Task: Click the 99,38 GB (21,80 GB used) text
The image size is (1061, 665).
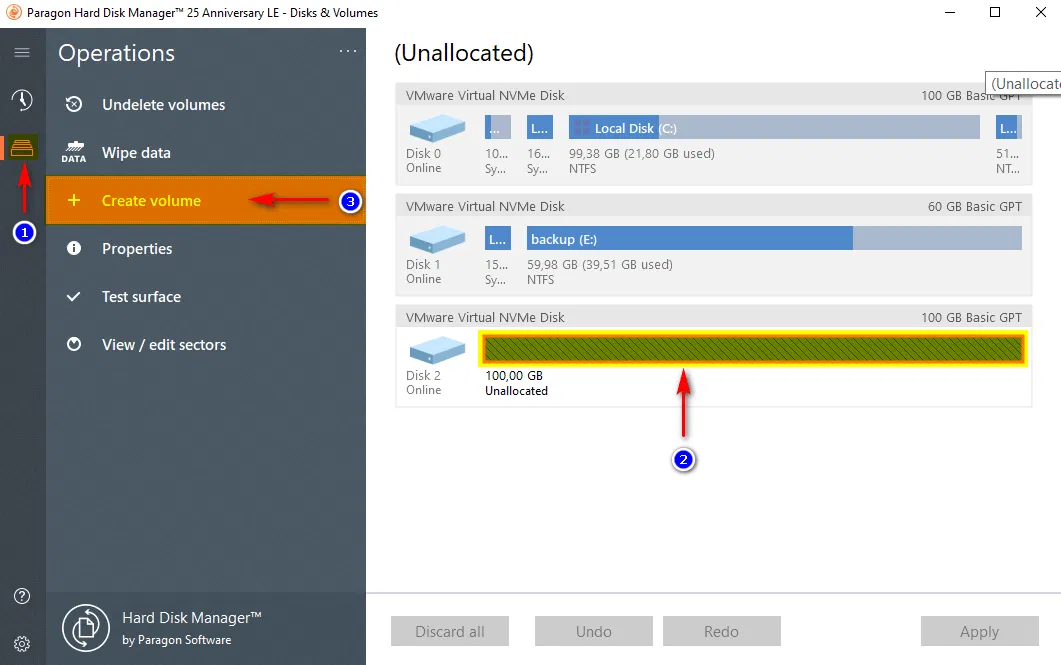Action: coord(641,154)
